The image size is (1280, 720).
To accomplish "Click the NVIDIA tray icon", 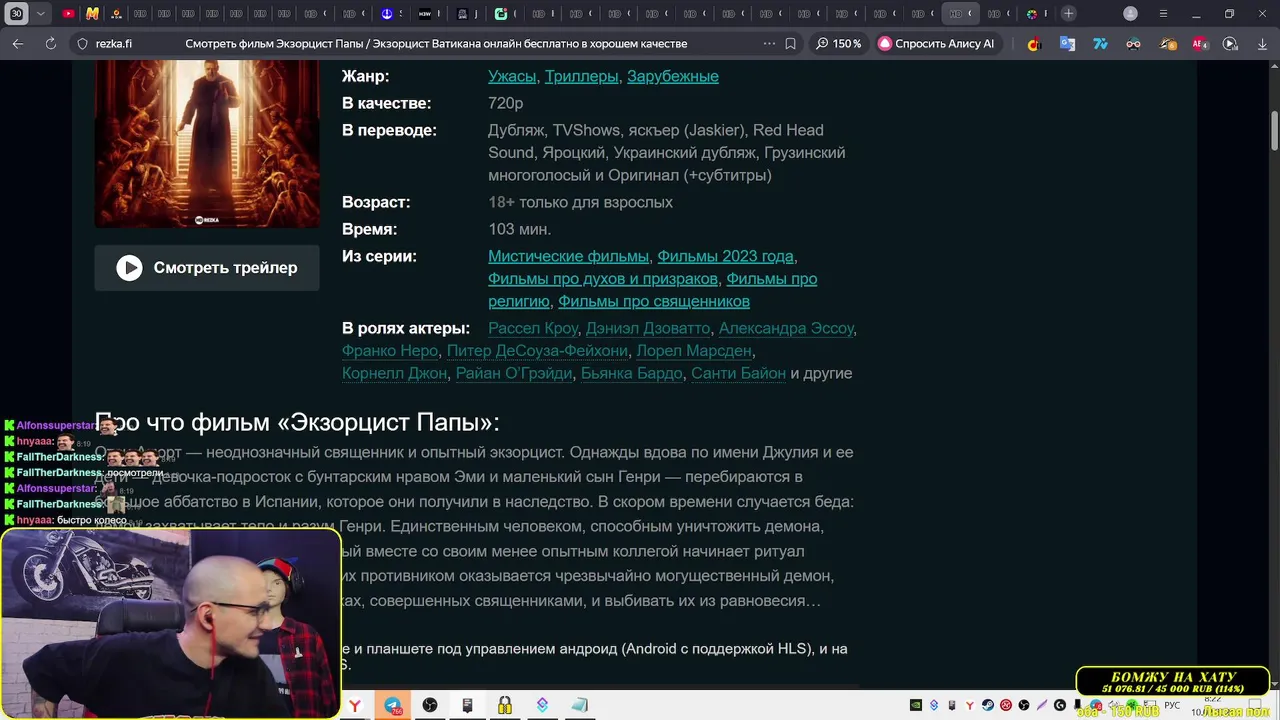I will (x=915, y=705).
